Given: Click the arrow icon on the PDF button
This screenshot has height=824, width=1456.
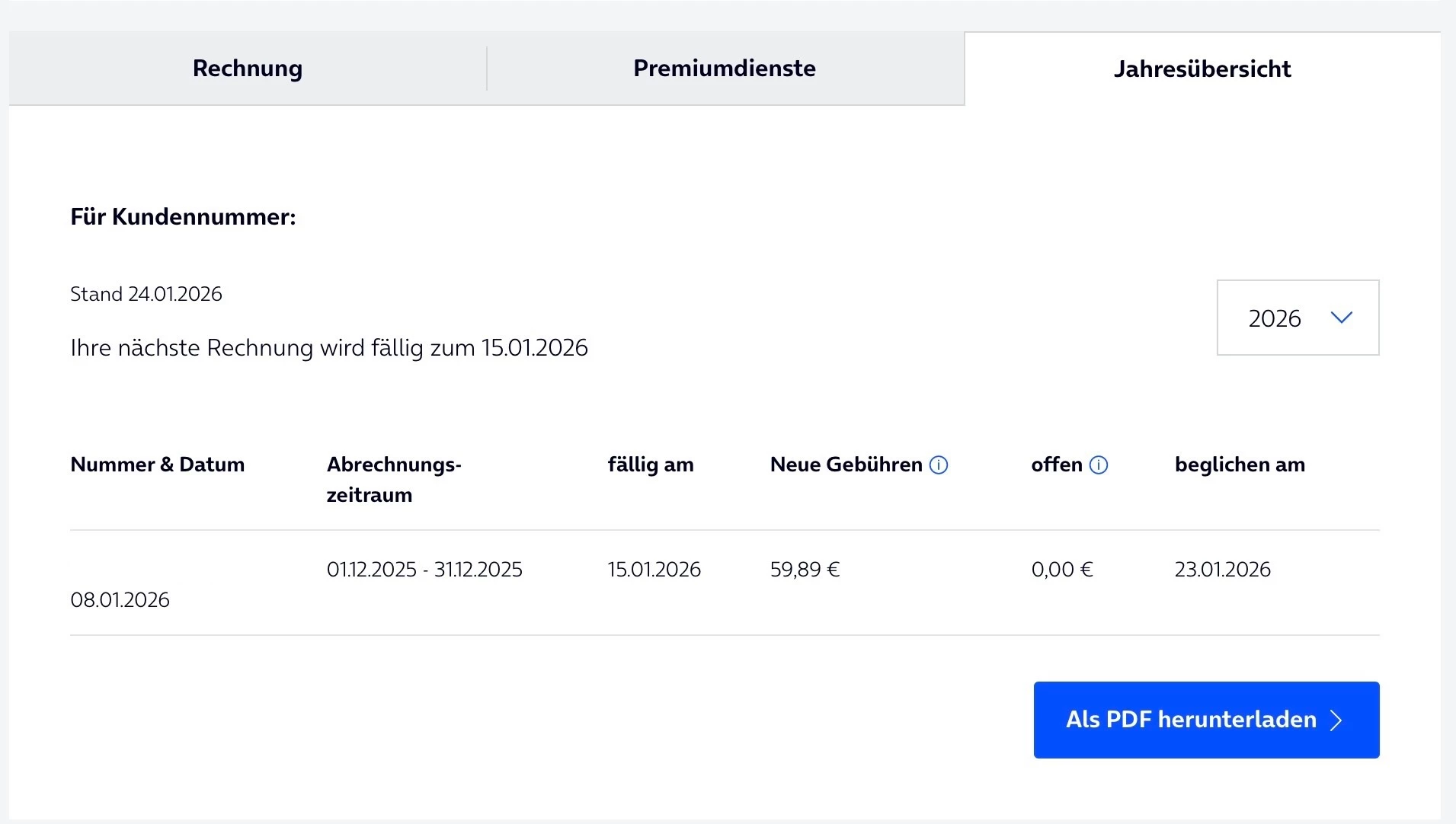Looking at the screenshot, I should click(1336, 720).
